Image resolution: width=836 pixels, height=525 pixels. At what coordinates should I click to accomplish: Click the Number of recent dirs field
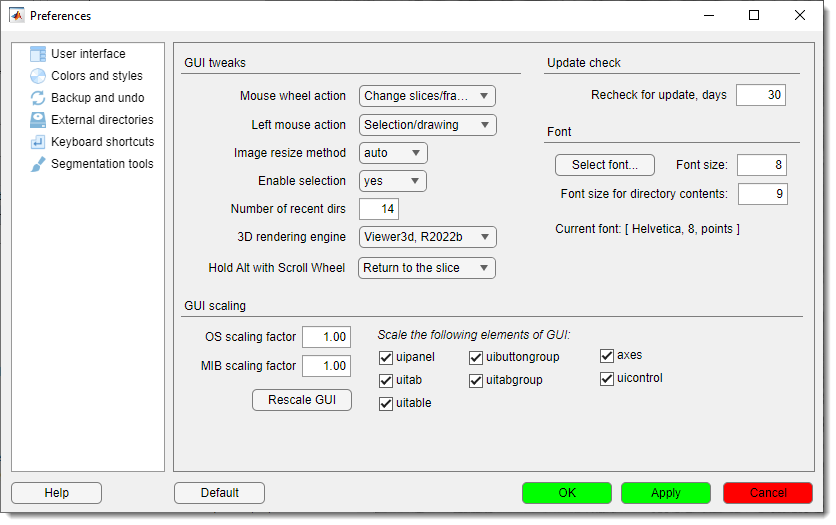coord(379,209)
